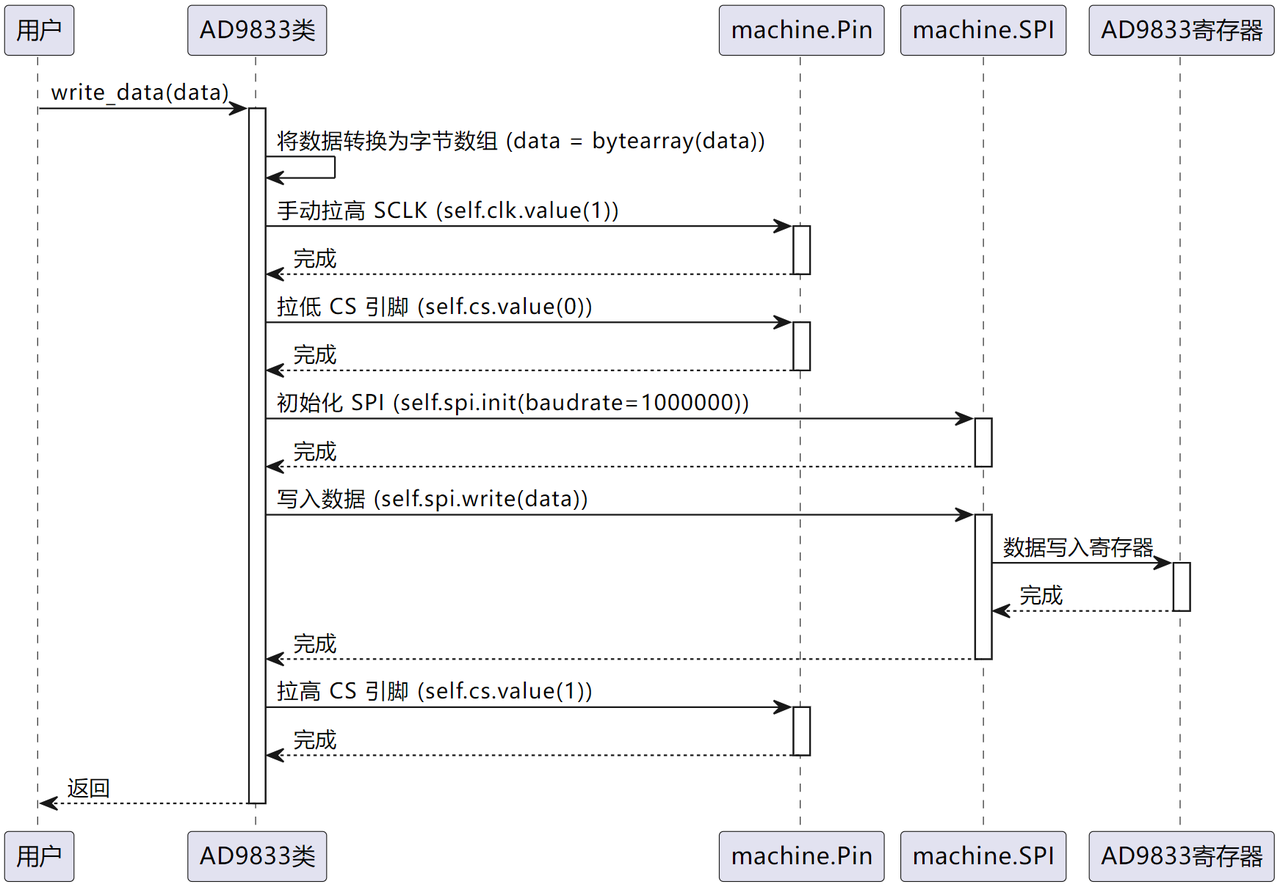Click the 手动拉高 SCLK message label
1280x887 pixels.
[448, 210]
